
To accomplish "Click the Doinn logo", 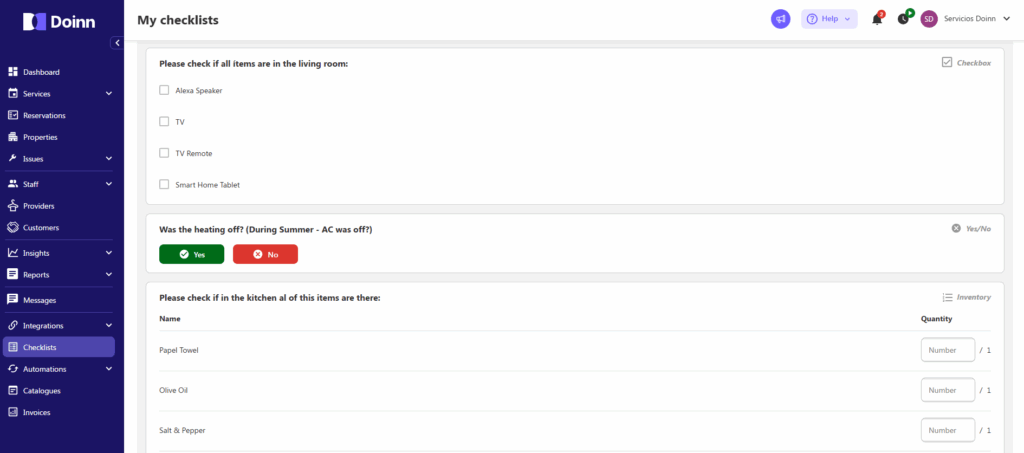I will click(59, 21).
